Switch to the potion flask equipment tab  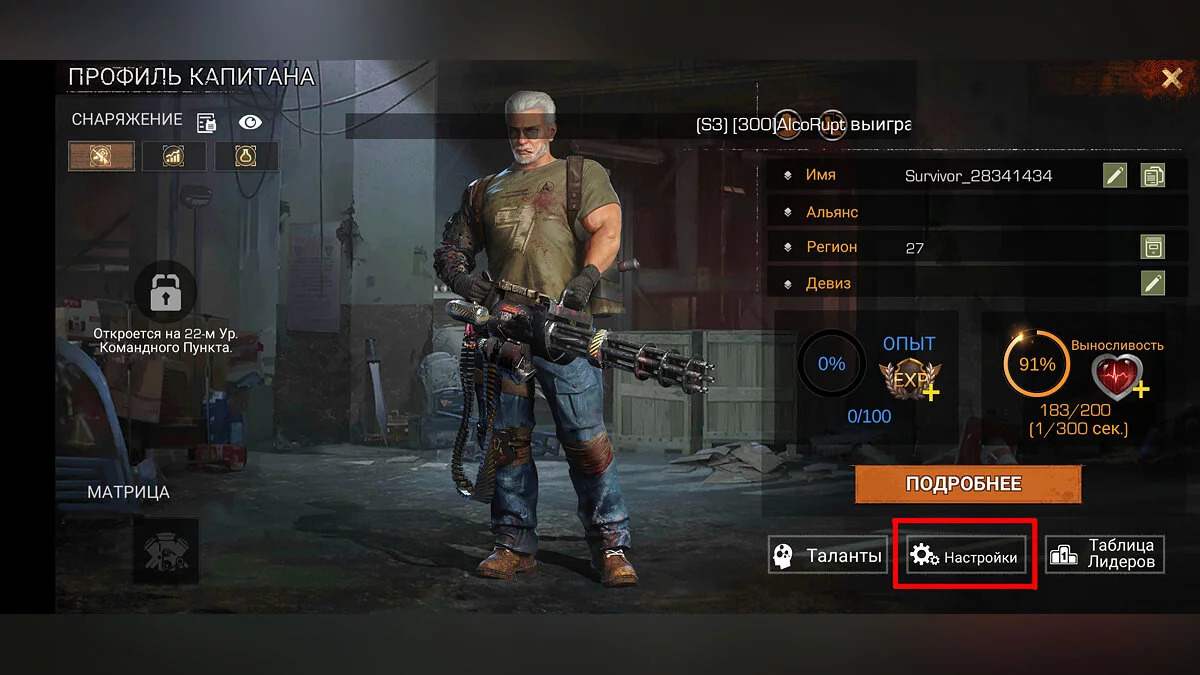[244, 155]
